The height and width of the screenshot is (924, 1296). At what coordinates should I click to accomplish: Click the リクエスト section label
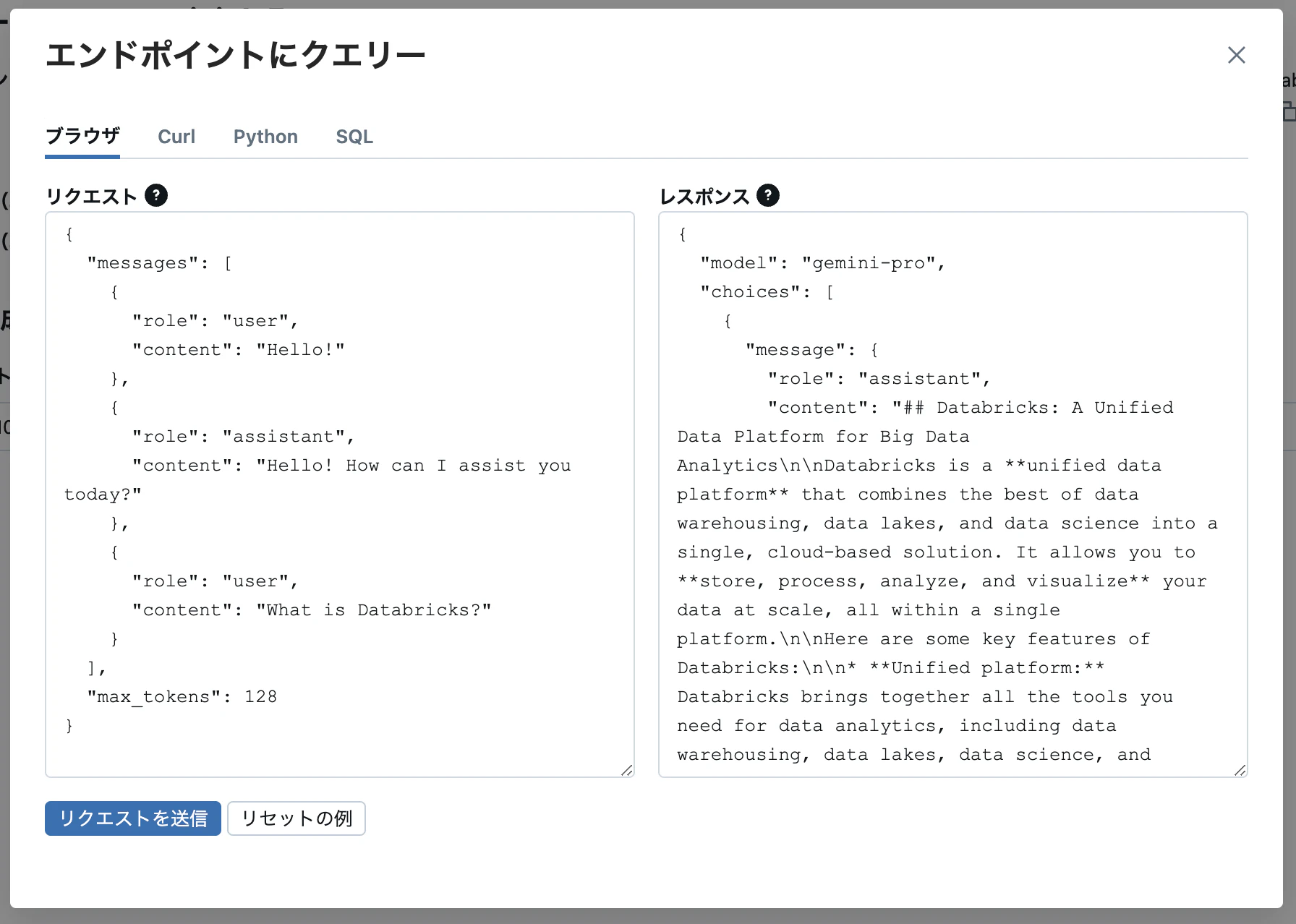pos(91,196)
